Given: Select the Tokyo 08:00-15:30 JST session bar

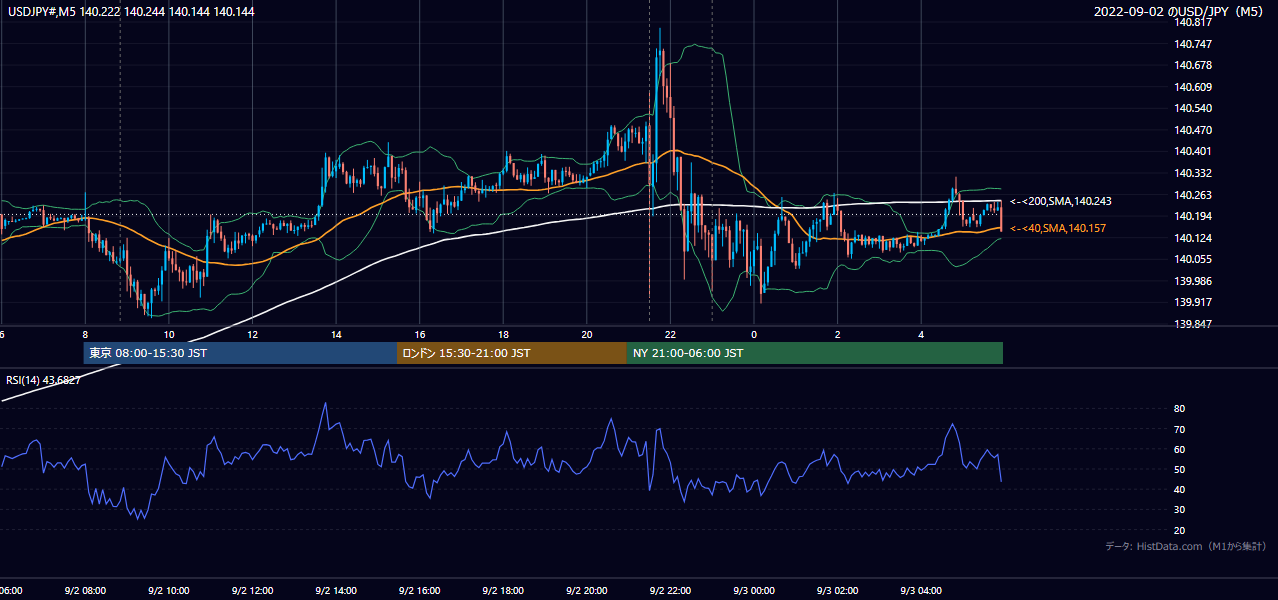Looking at the screenshot, I should click(240, 353).
